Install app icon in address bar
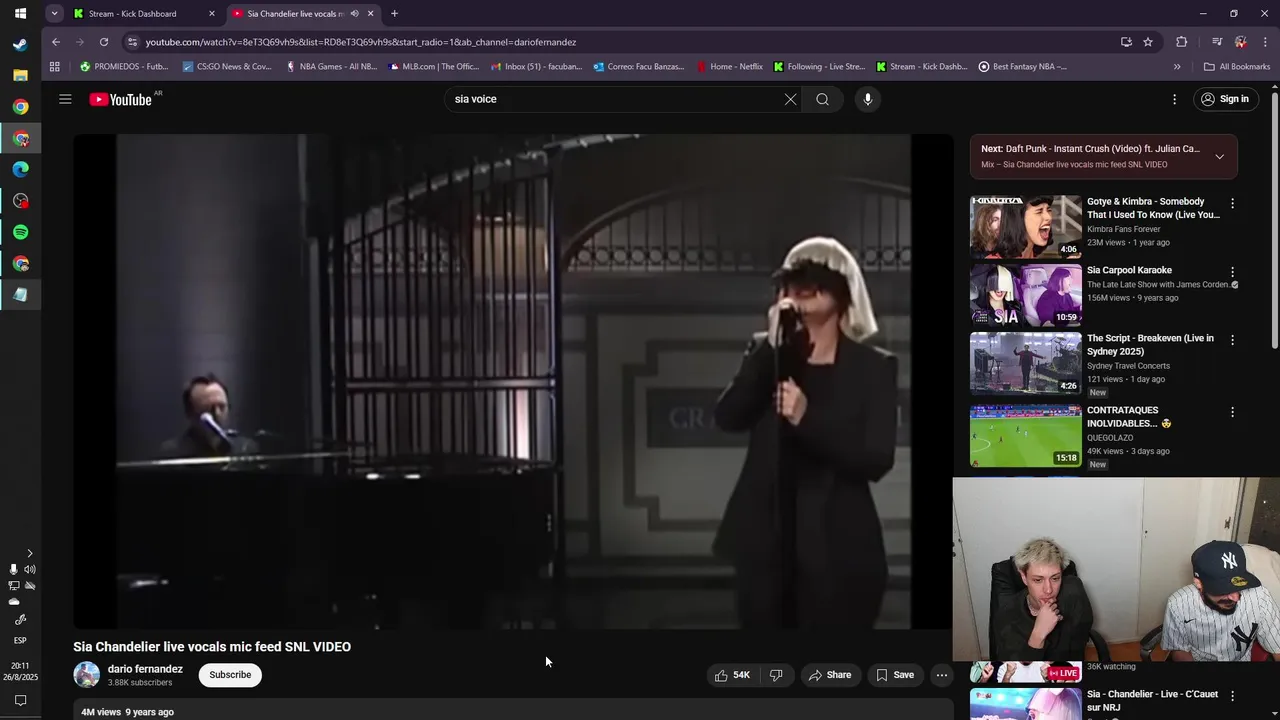Screen dimensions: 1280x720 [1126, 42]
